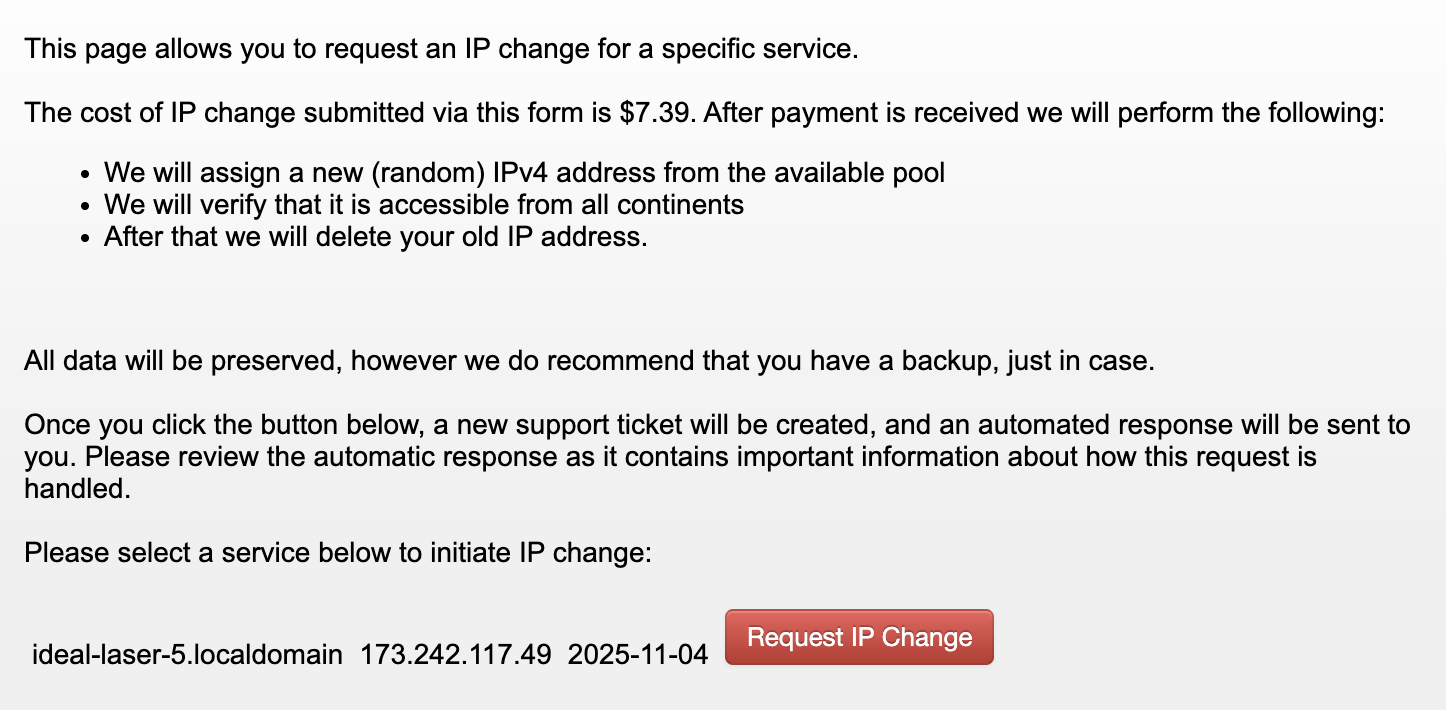Click the 2025-11-04 date text
The image size is (1446, 710).
pos(637,655)
